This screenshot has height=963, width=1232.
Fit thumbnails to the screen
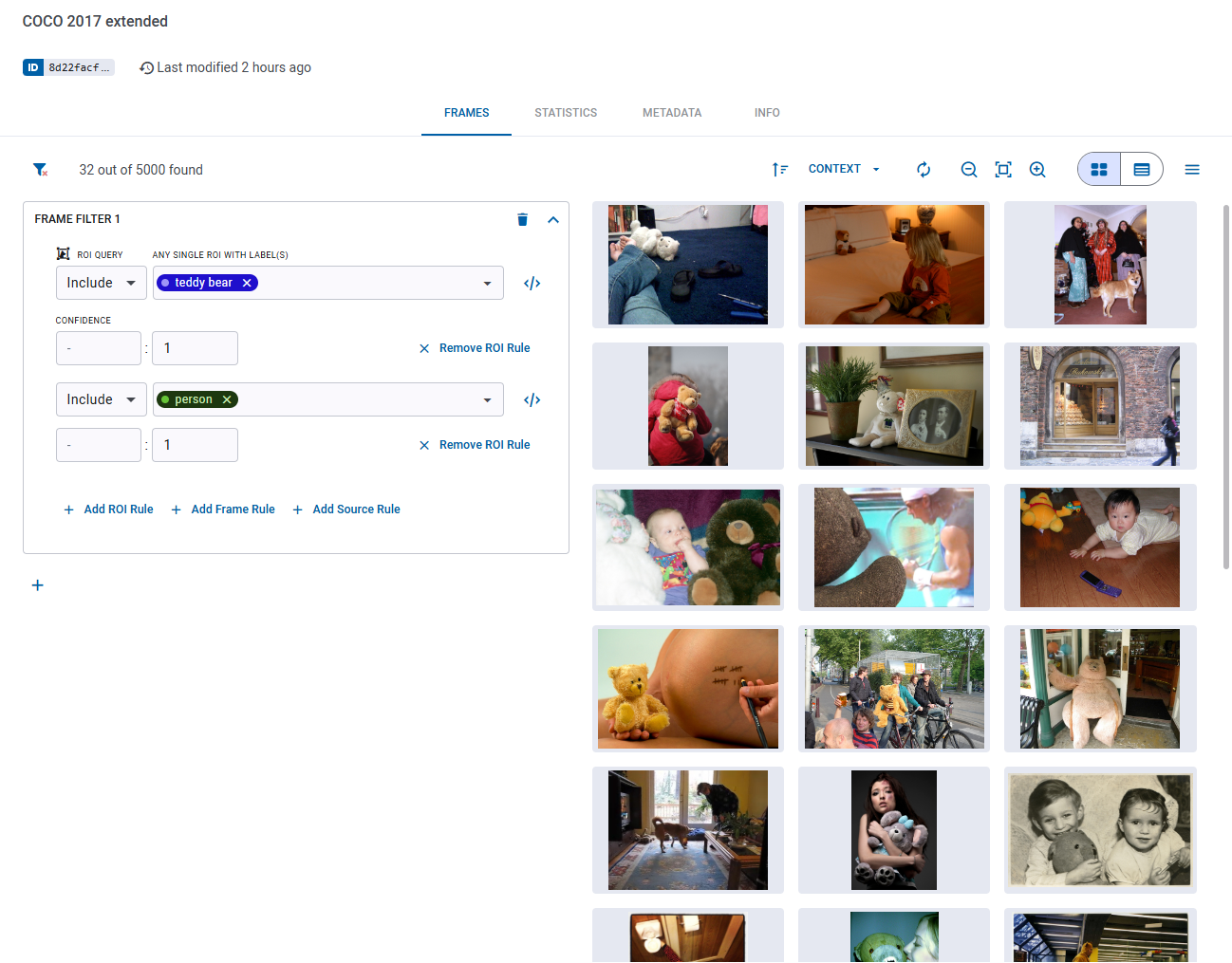click(1002, 169)
